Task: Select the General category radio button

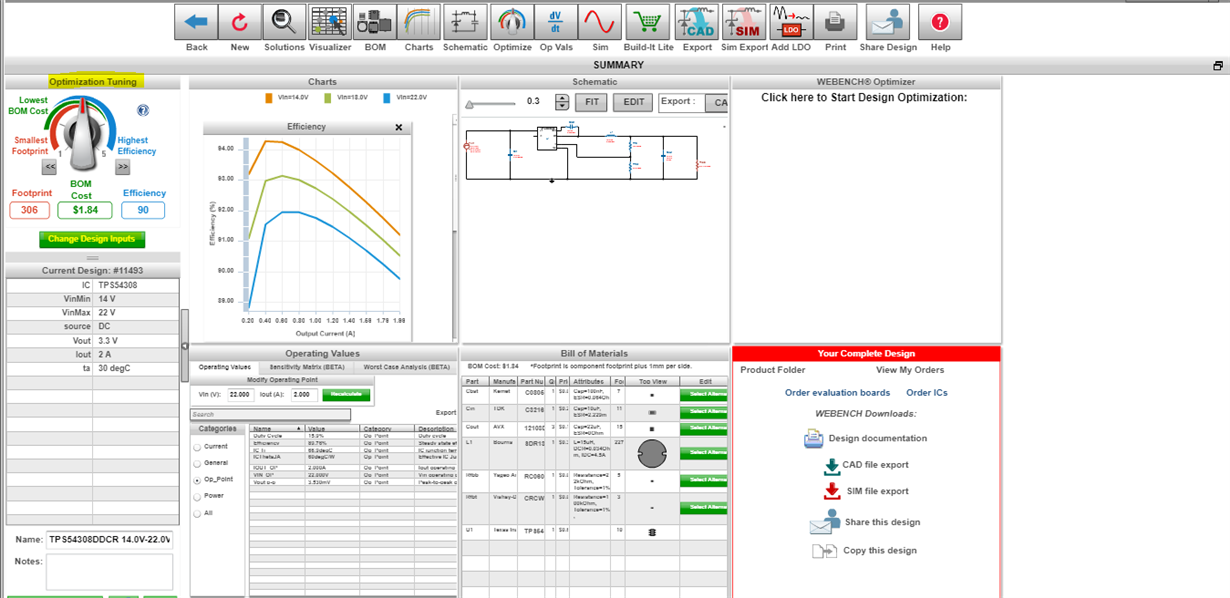Action: tap(197, 464)
